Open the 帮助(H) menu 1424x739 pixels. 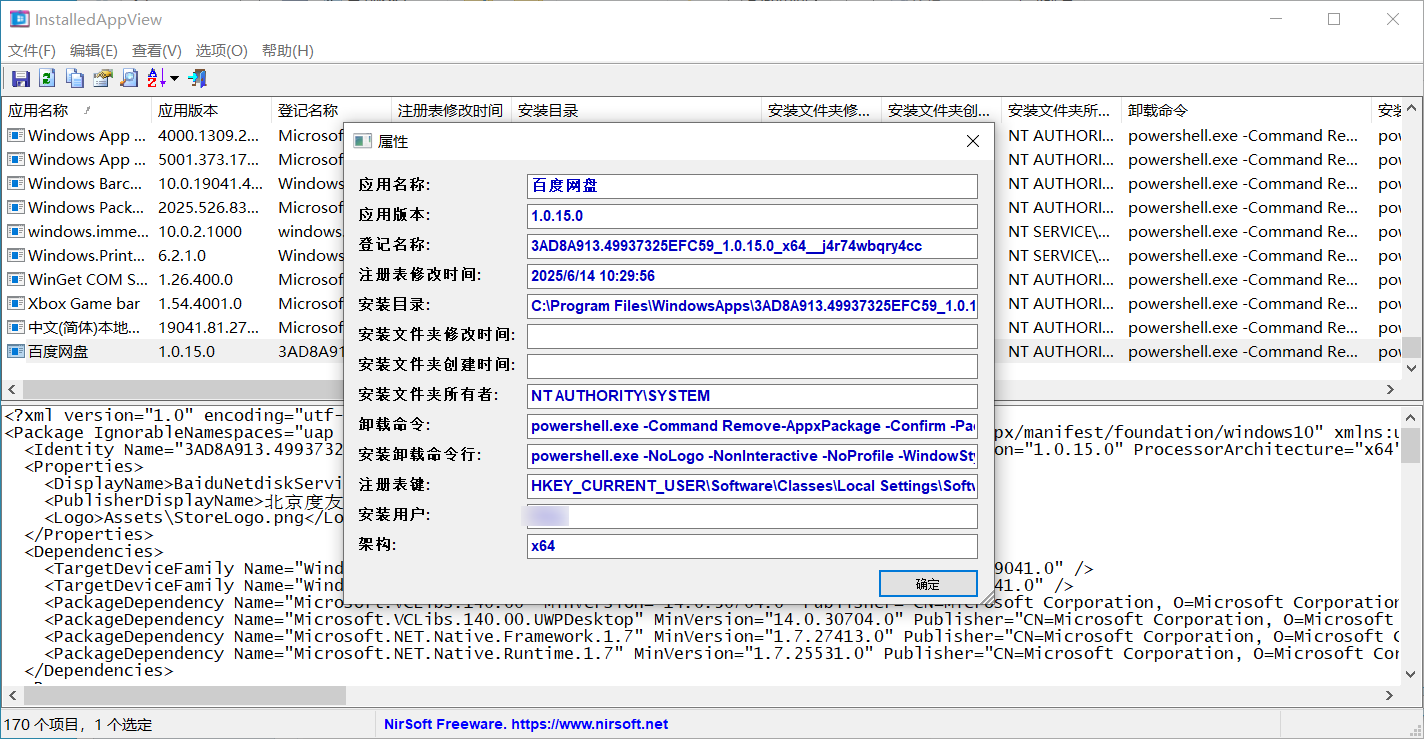coord(288,50)
